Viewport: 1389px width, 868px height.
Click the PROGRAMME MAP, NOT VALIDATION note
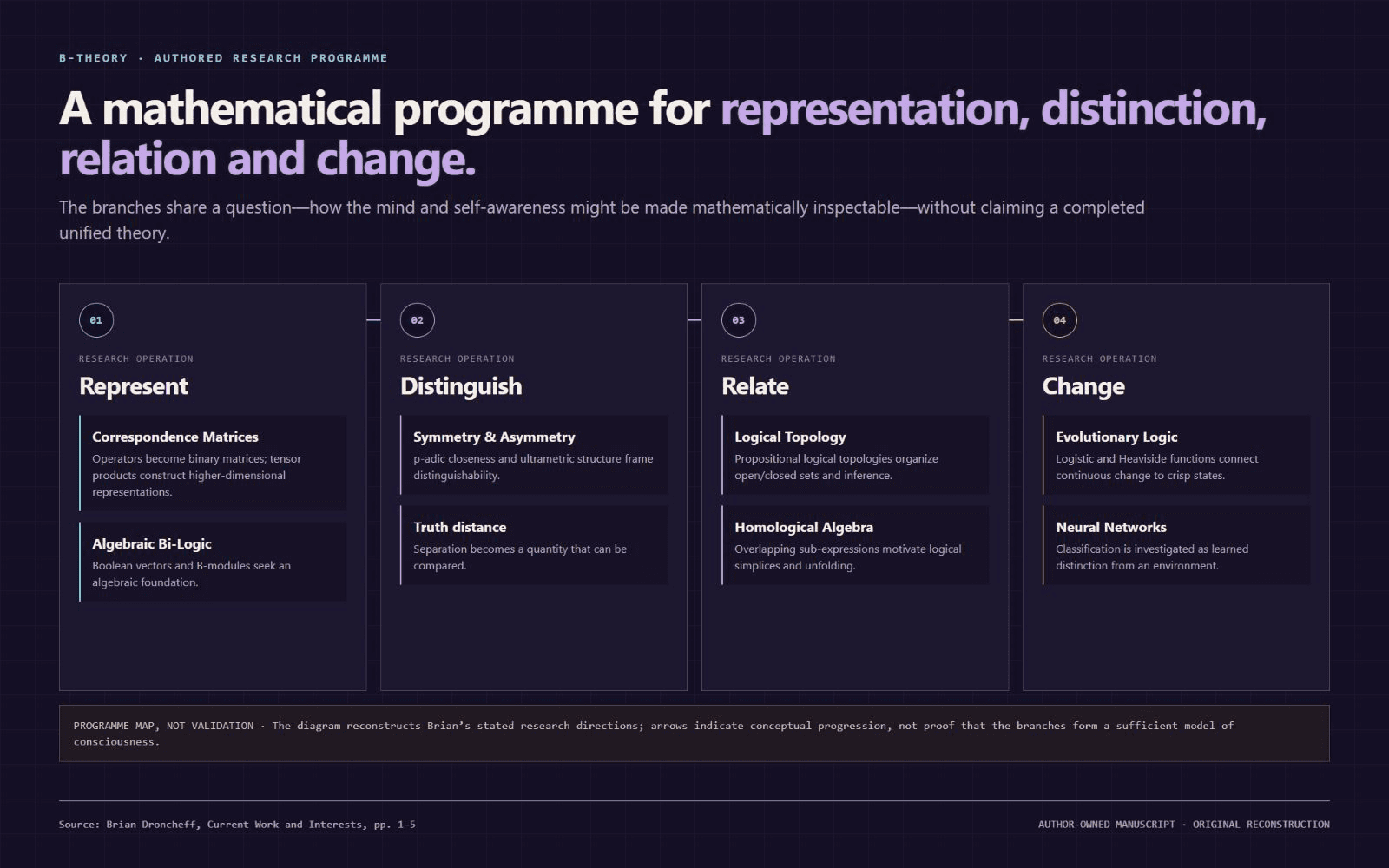[x=694, y=733]
